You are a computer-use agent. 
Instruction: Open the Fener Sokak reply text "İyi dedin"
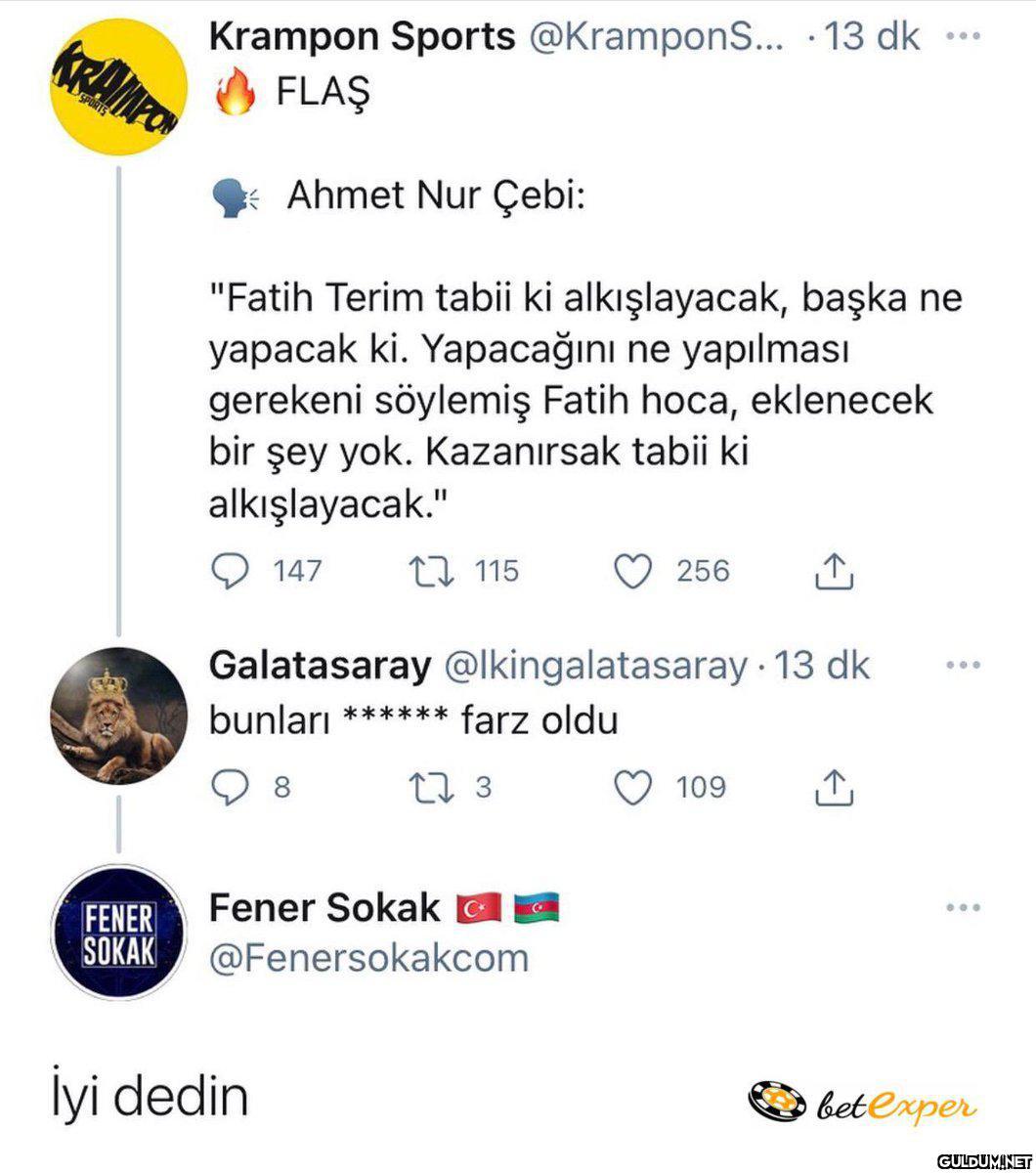150,1098
